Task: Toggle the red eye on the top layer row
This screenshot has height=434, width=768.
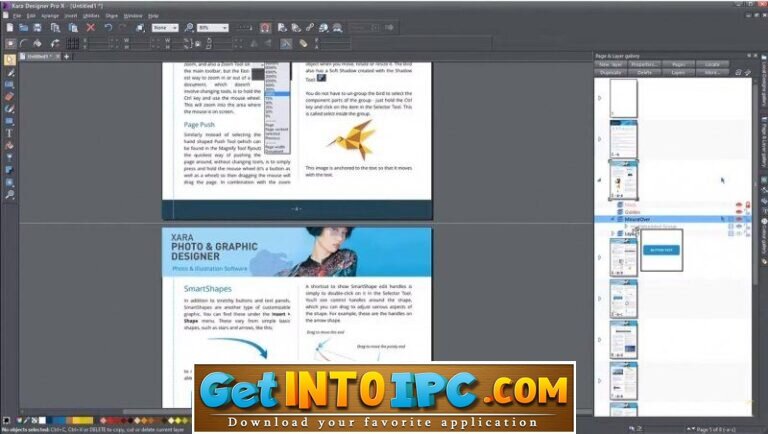Action: 739,204
